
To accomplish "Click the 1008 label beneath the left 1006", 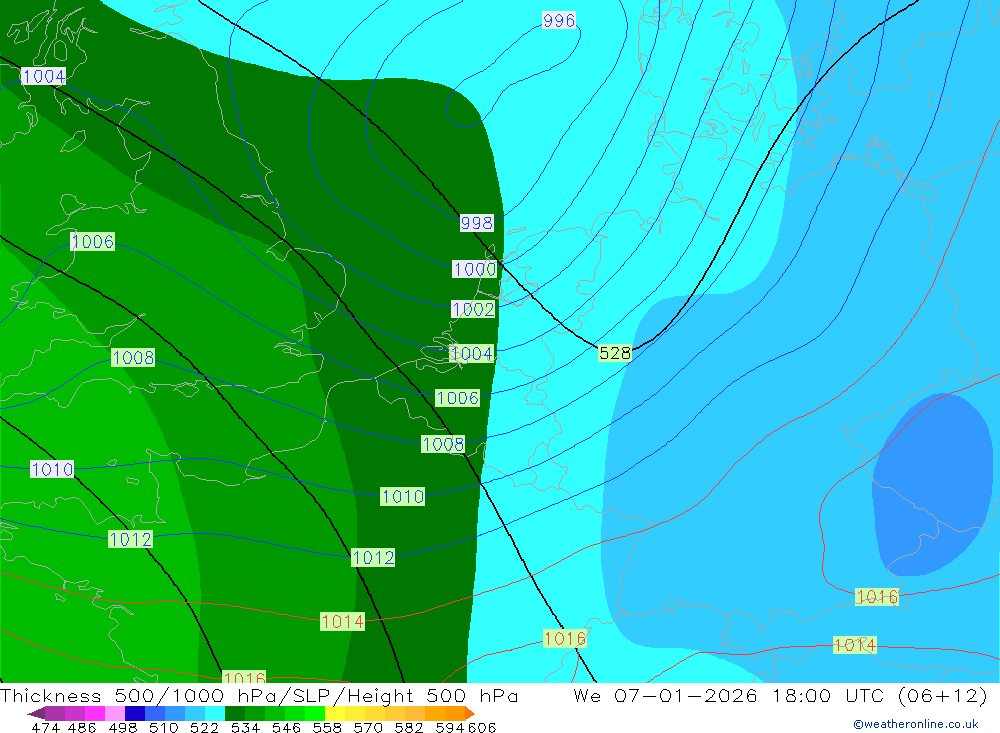I will click(x=133, y=357).
